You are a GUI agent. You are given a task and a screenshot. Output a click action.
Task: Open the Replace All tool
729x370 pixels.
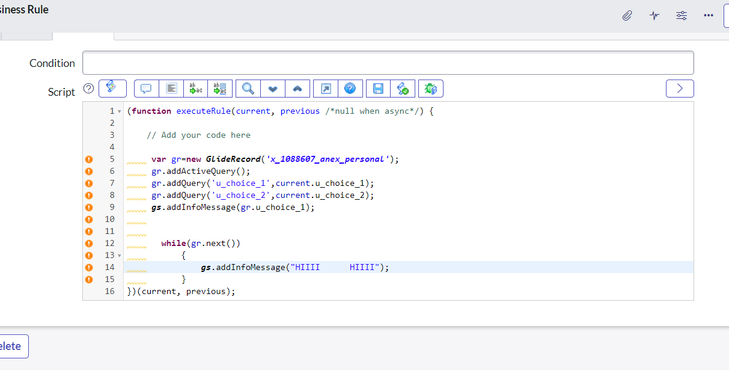coord(220,88)
